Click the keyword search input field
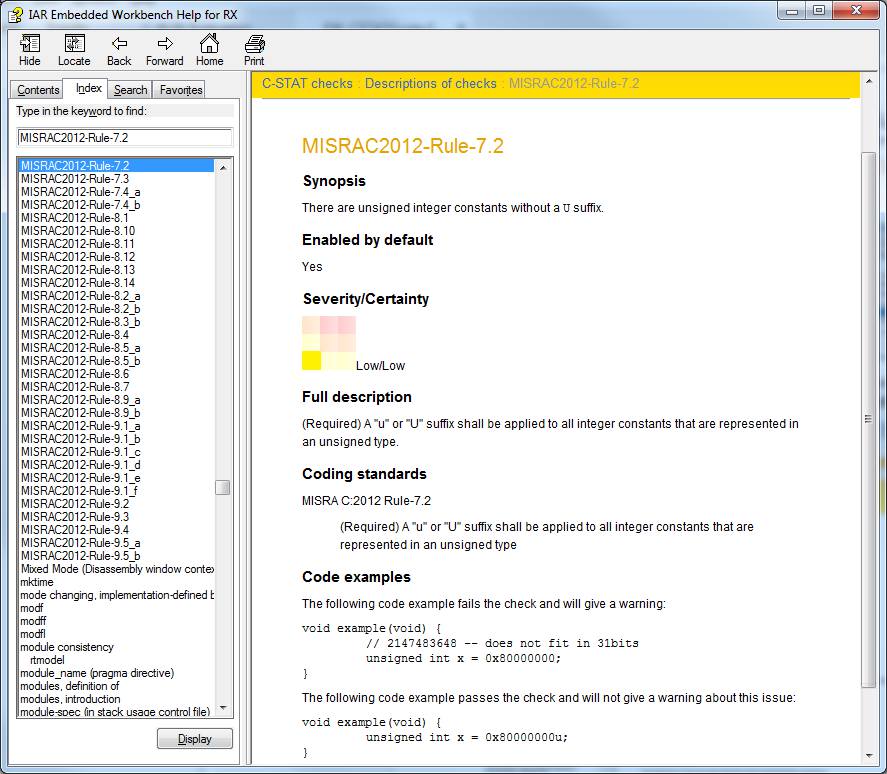Image resolution: width=887 pixels, height=774 pixels. click(x=125, y=138)
